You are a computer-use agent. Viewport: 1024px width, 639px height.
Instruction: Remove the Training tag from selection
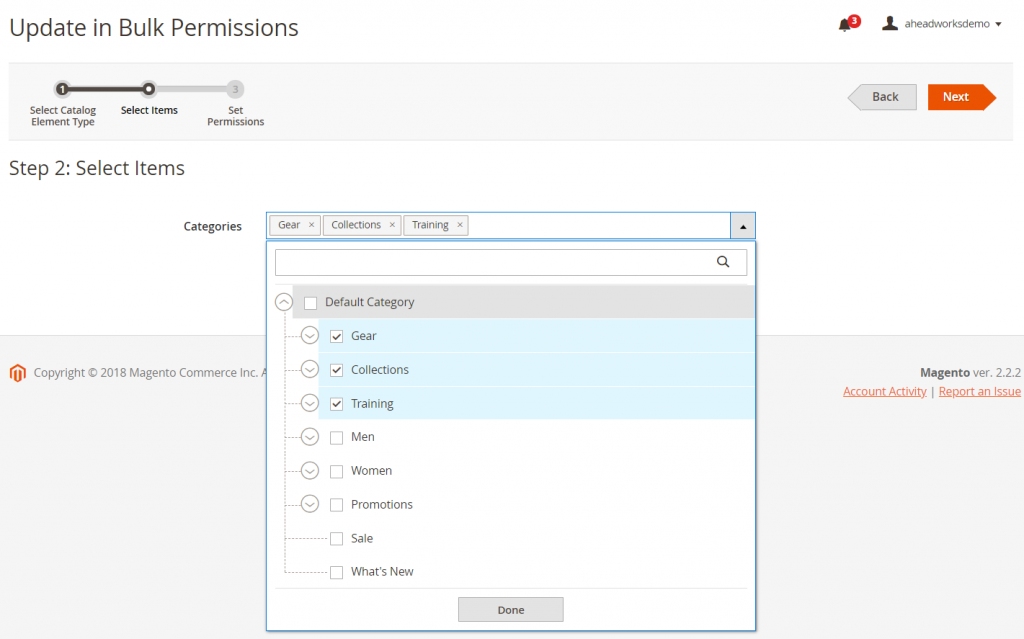click(460, 225)
